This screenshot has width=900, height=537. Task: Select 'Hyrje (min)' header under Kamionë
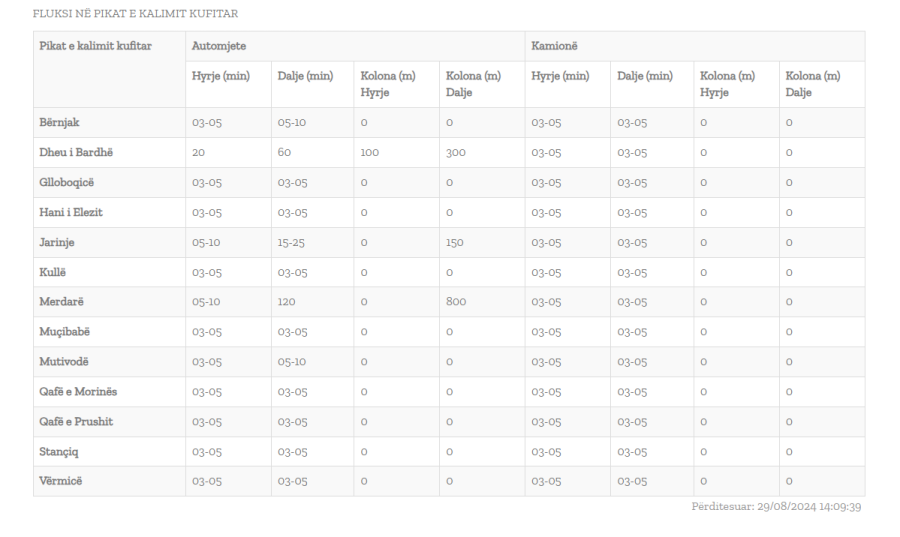tap(560, 76)
